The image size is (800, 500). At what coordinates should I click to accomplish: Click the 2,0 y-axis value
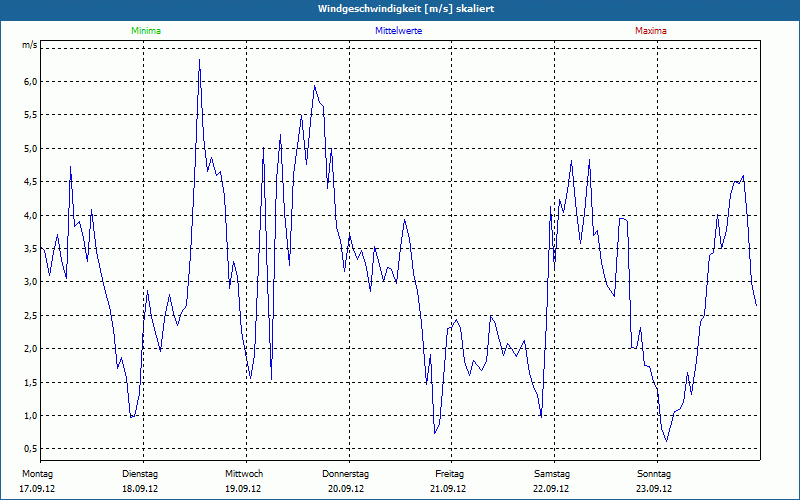coord(30,348)
